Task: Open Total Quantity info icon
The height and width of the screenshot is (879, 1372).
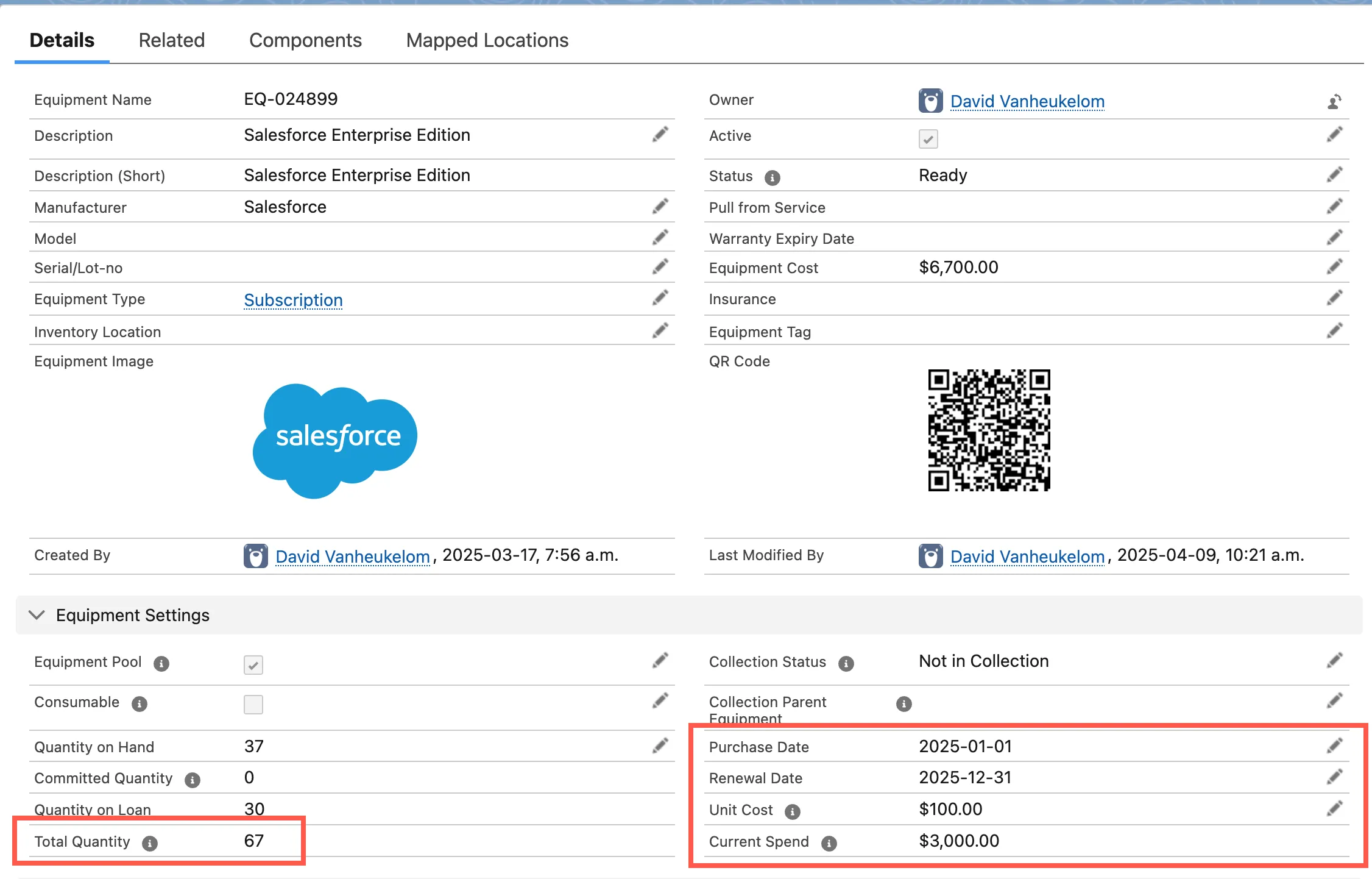Action: tap(150, 843)
